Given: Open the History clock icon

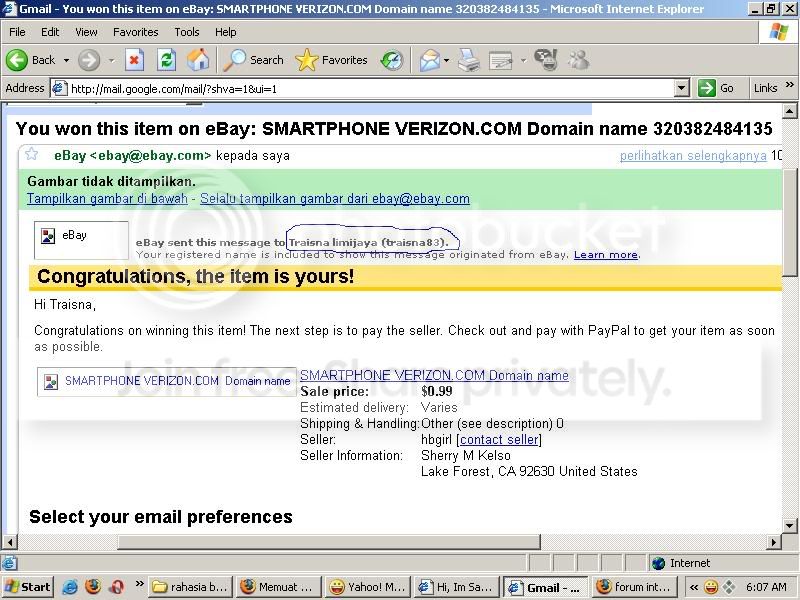Looking at the screenshot, I should pos(392,60).
